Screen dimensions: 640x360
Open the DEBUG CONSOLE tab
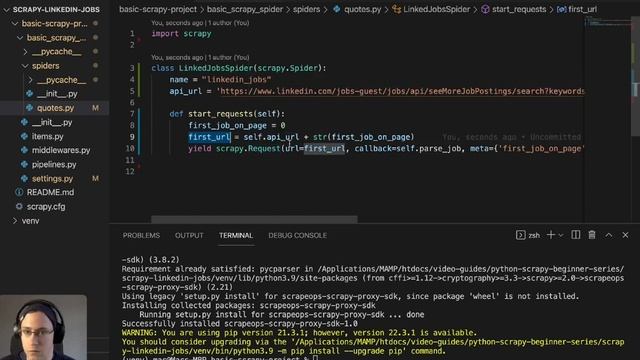coord(298,236)
